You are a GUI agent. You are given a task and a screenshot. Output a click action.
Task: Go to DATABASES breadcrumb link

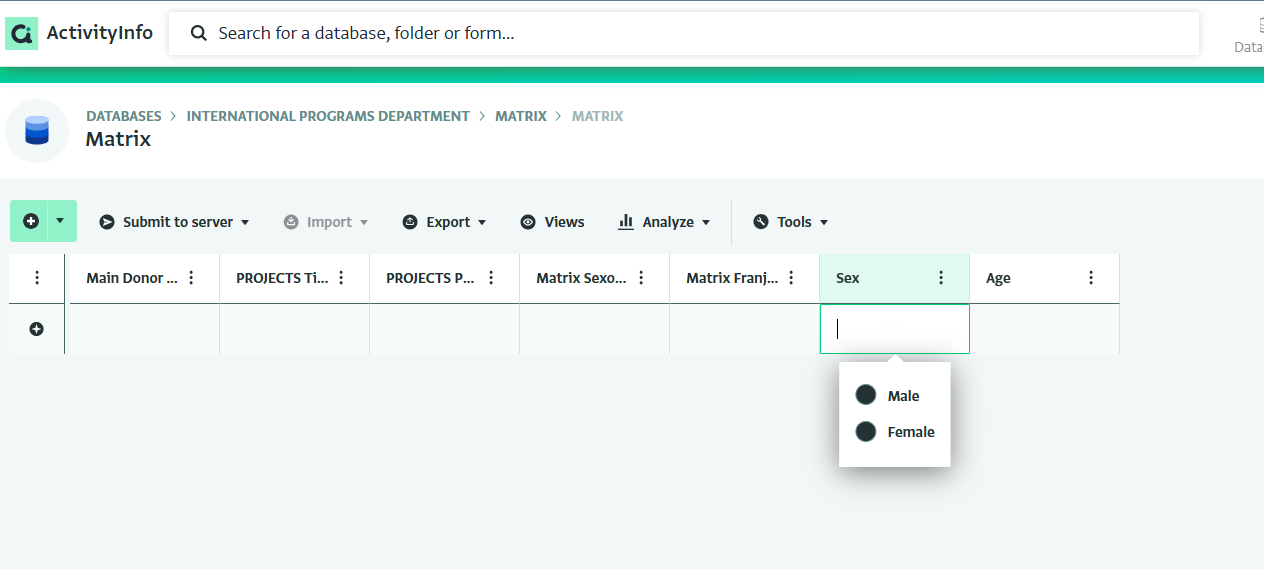tap(123, 116)
